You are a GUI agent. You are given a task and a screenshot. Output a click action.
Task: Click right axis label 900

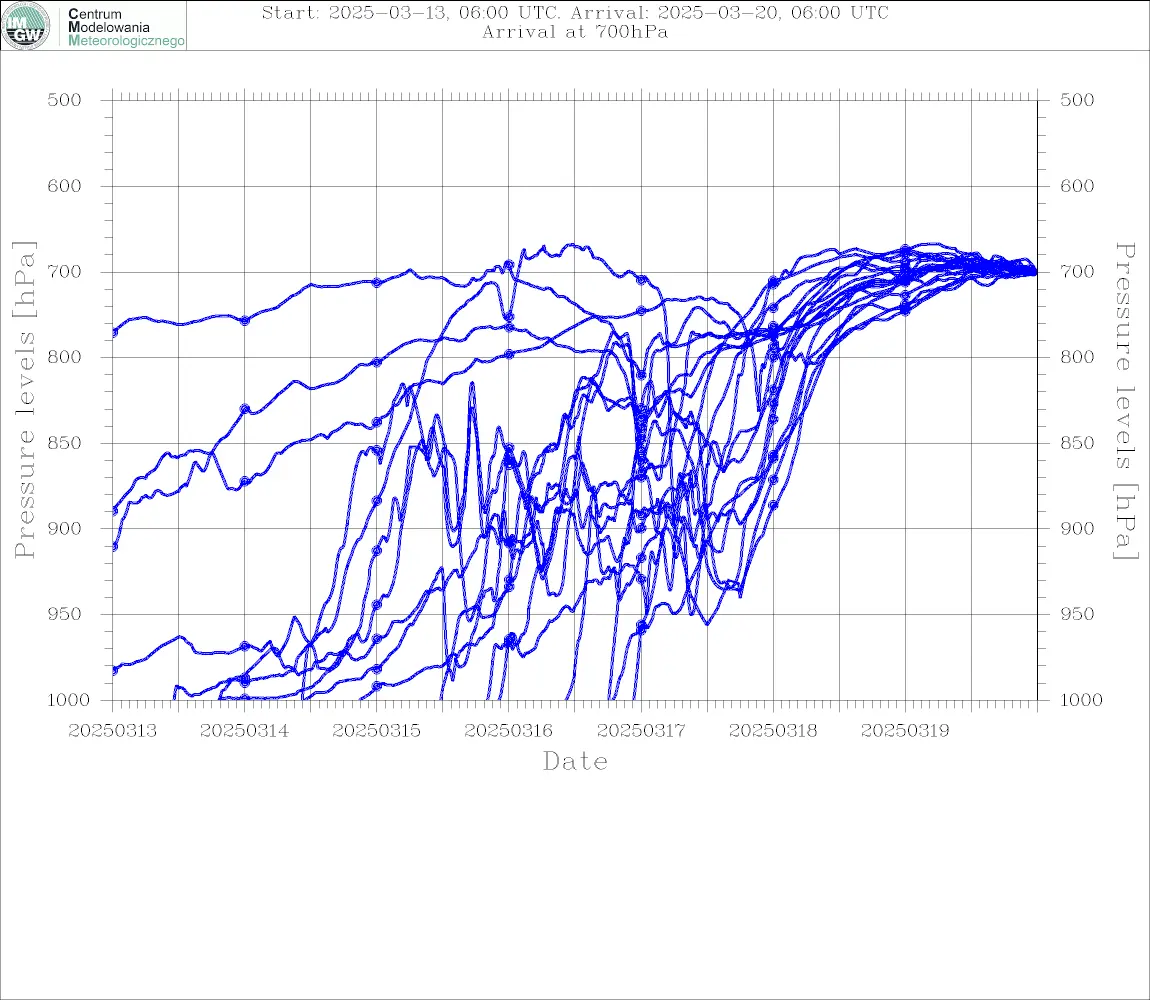point(1077,528)
